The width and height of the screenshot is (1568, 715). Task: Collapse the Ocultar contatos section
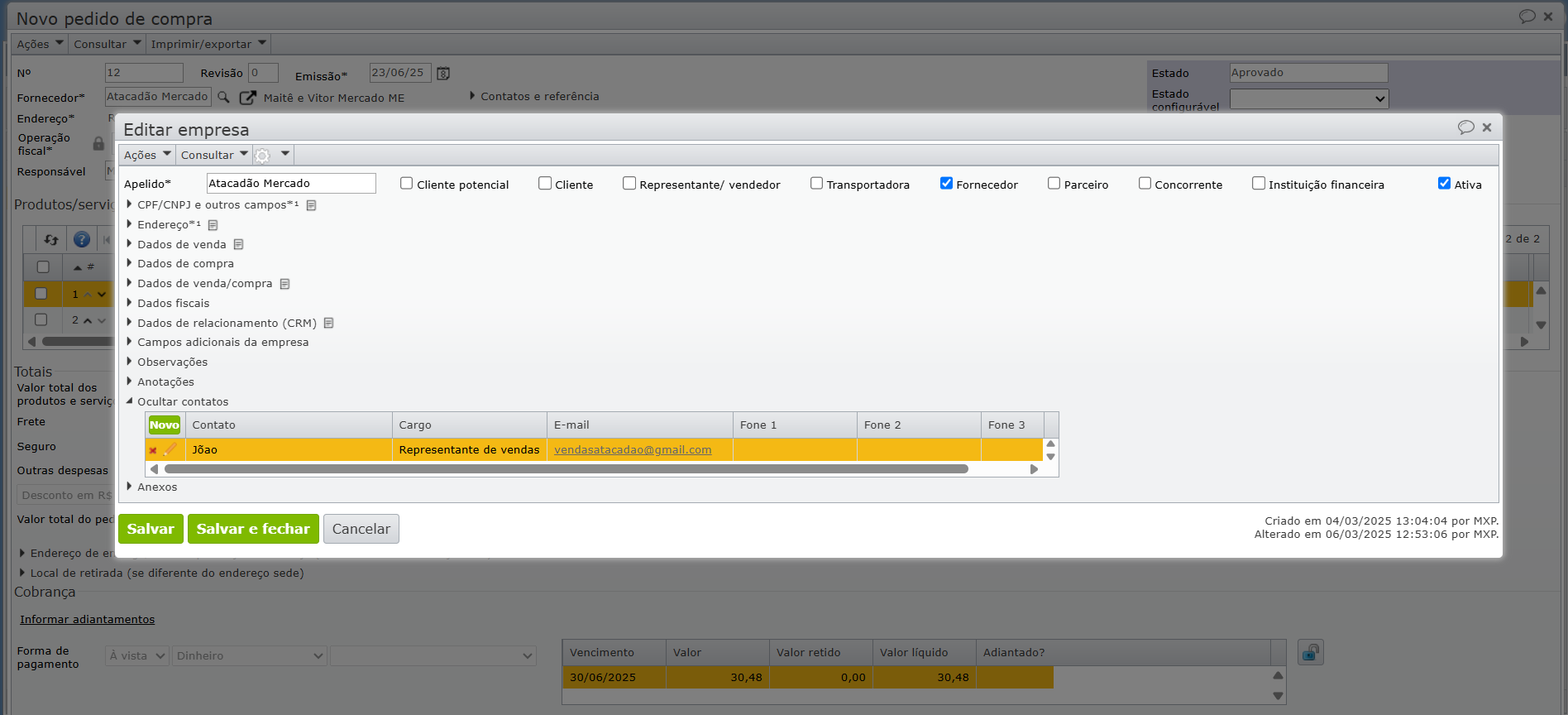pos(177,402)
